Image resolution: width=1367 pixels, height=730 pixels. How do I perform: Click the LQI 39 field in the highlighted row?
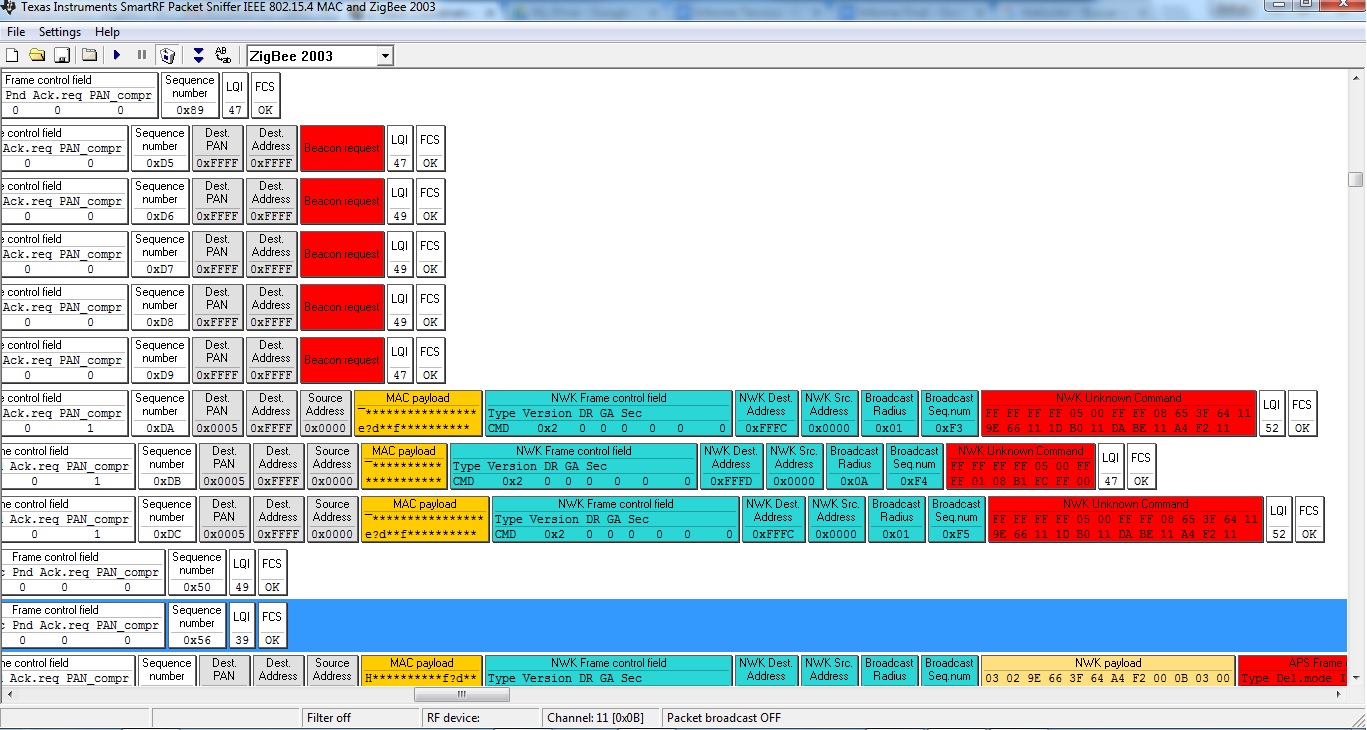click(x=241, y=625)
